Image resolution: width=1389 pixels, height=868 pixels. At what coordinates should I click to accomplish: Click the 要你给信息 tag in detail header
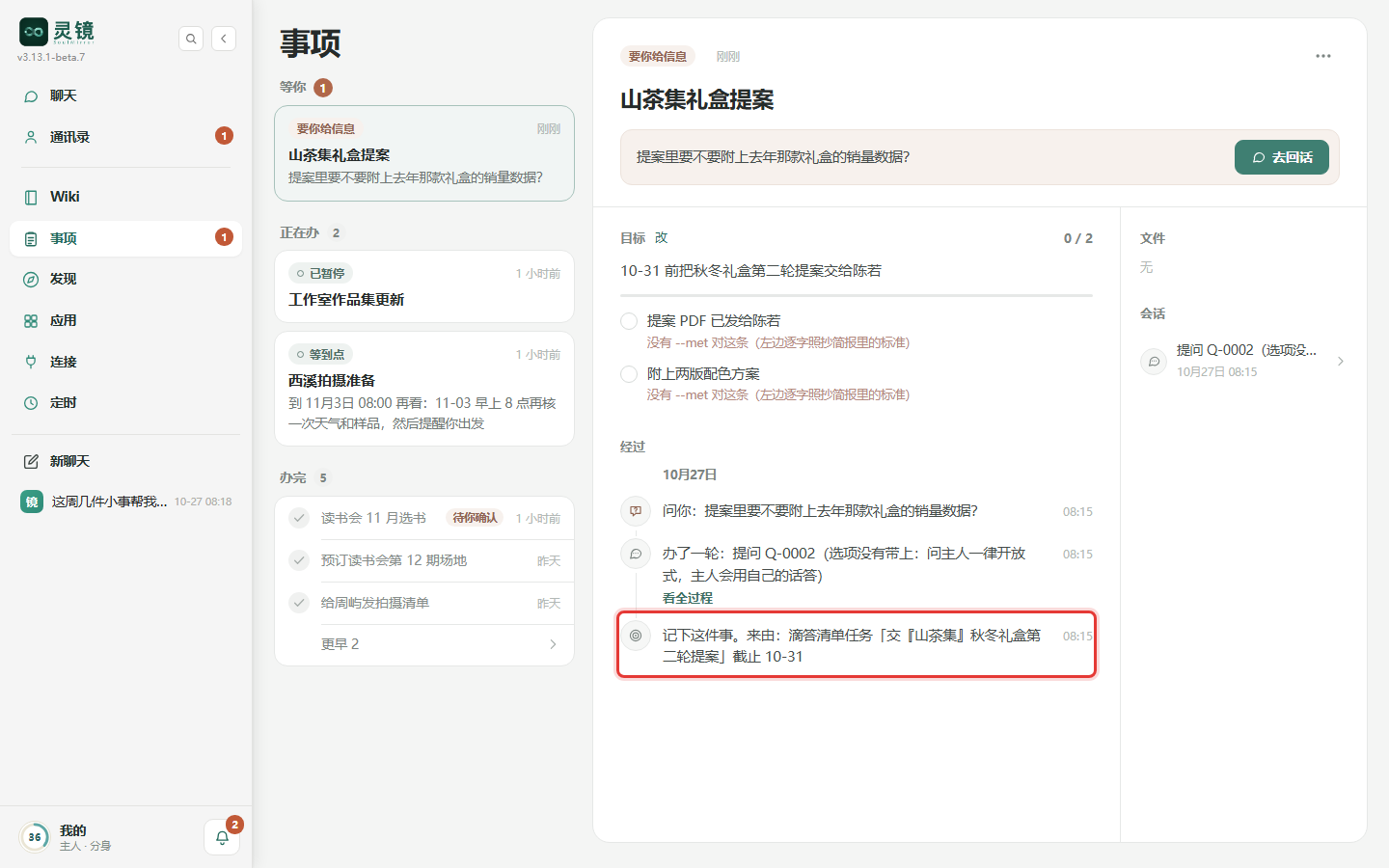[x=658, y=57]
